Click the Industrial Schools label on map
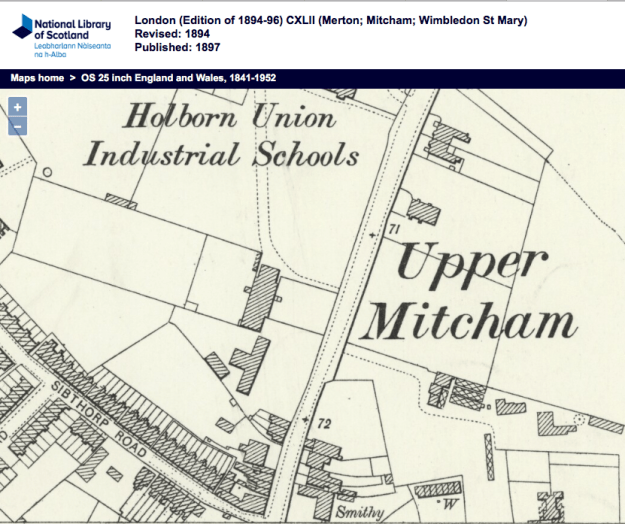This screenshot has height=524, width=625. click(221, 155)
